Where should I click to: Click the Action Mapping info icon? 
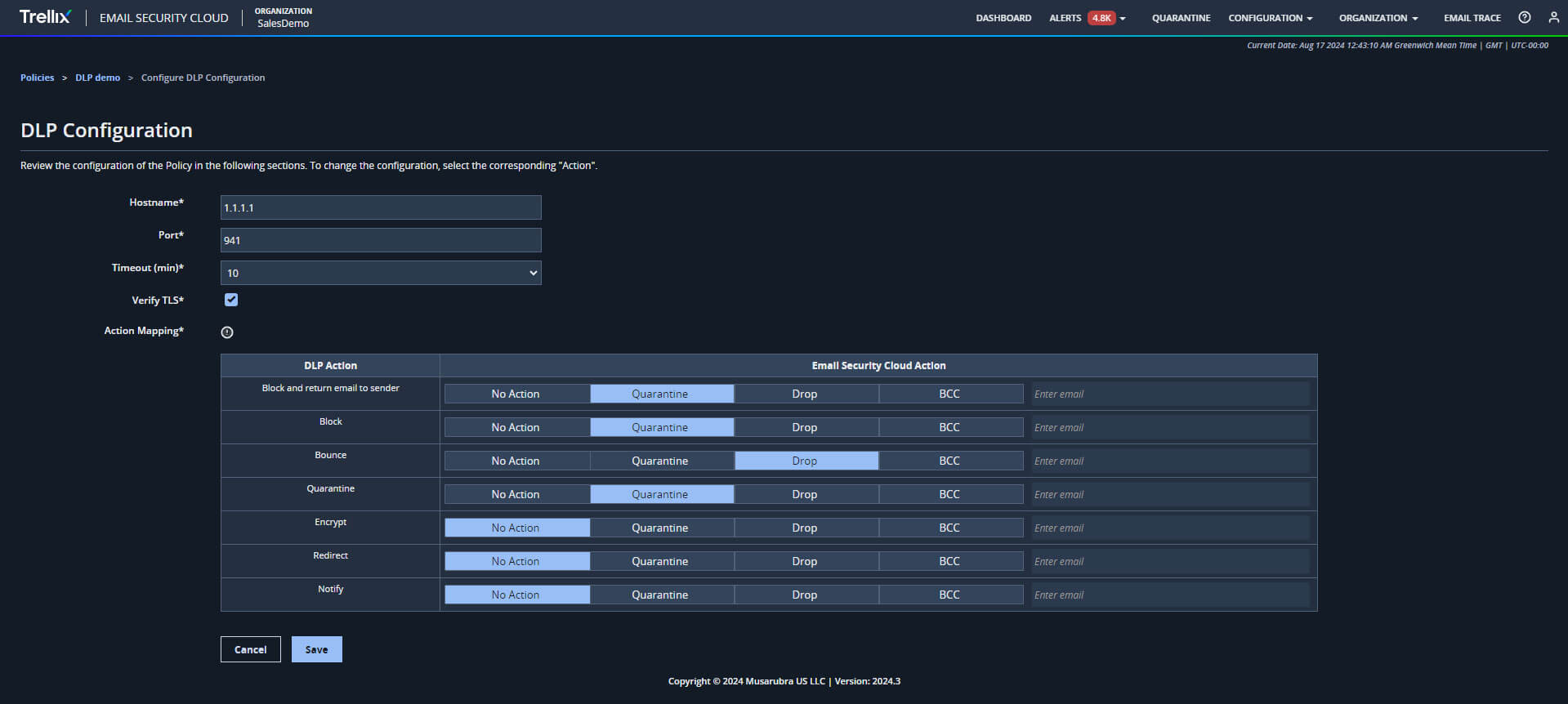(x=227, y=332)
